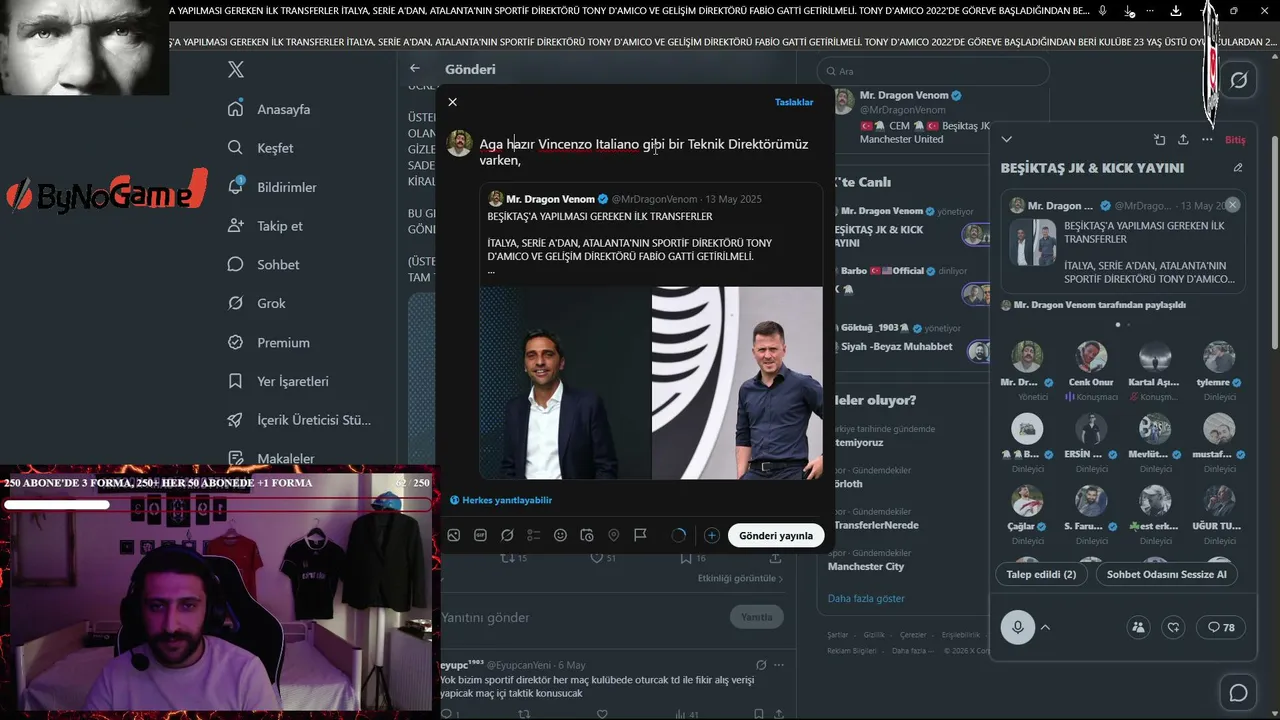Open Grok in the sidebar
Viewport: 1280px width, 720px height.
257,303
